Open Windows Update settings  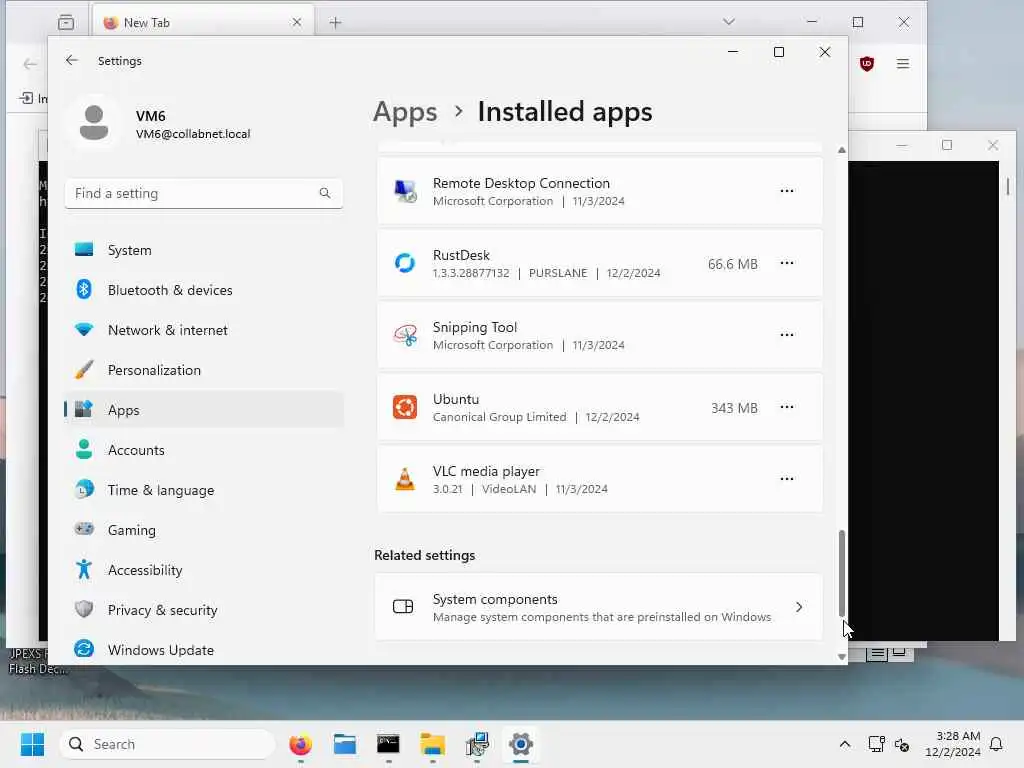(x=204, y=650)
